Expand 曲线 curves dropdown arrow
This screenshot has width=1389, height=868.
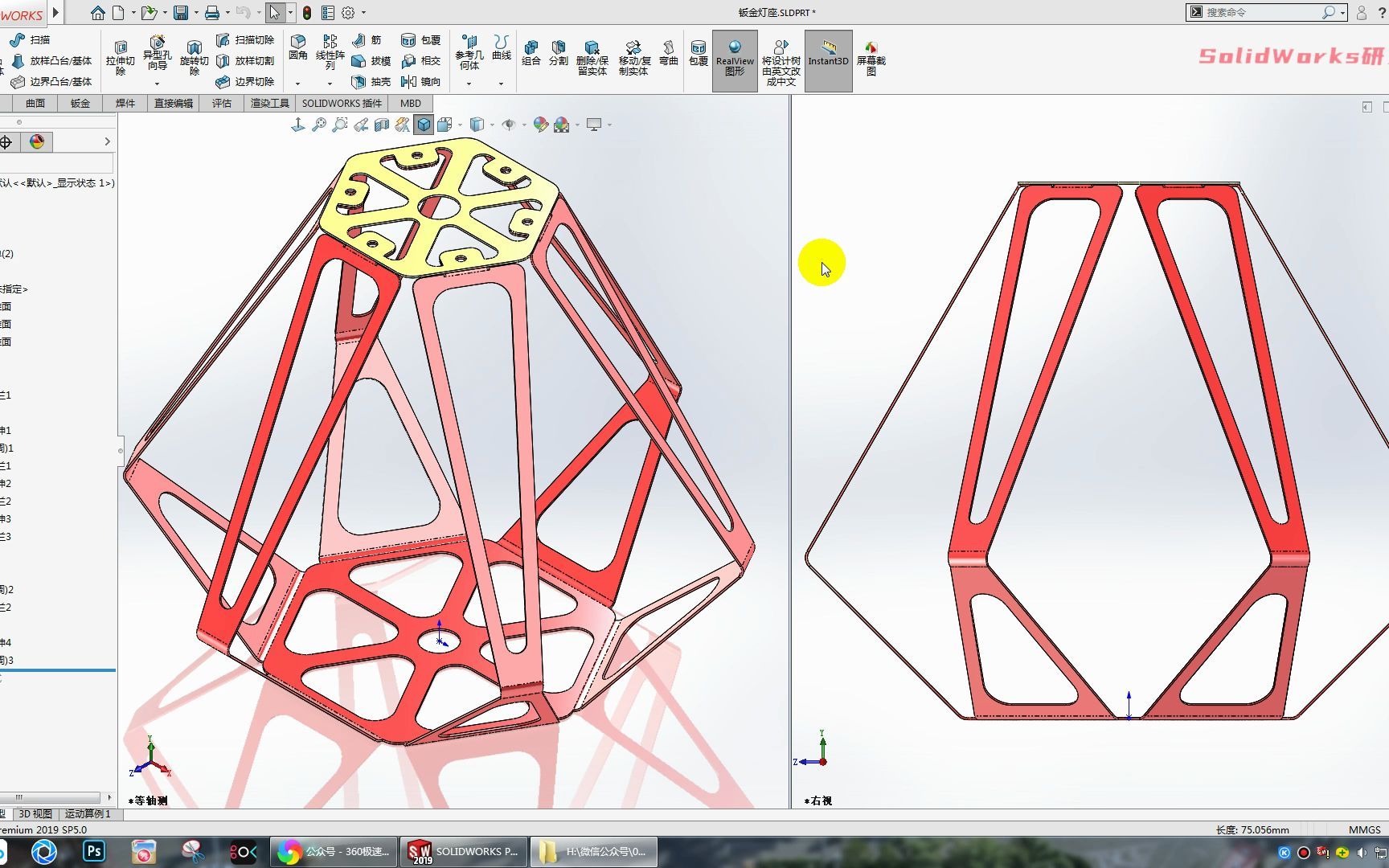[501, 83]
